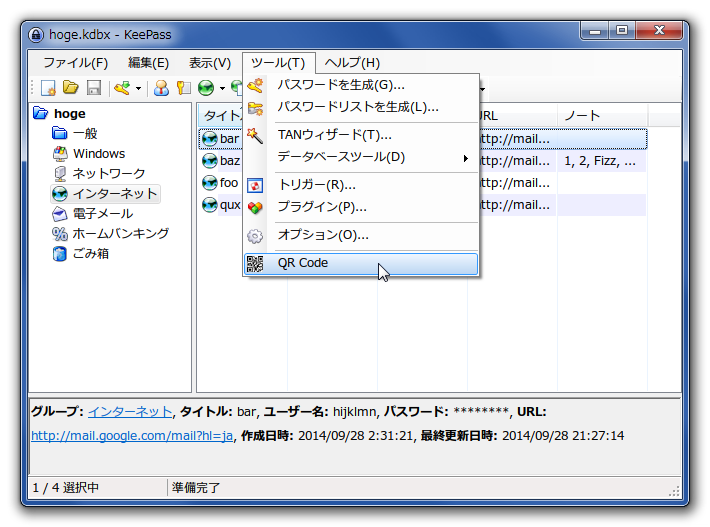Select the bar entry row
Viewport: 710px width, 527px height.
click(x=422, y=139)
